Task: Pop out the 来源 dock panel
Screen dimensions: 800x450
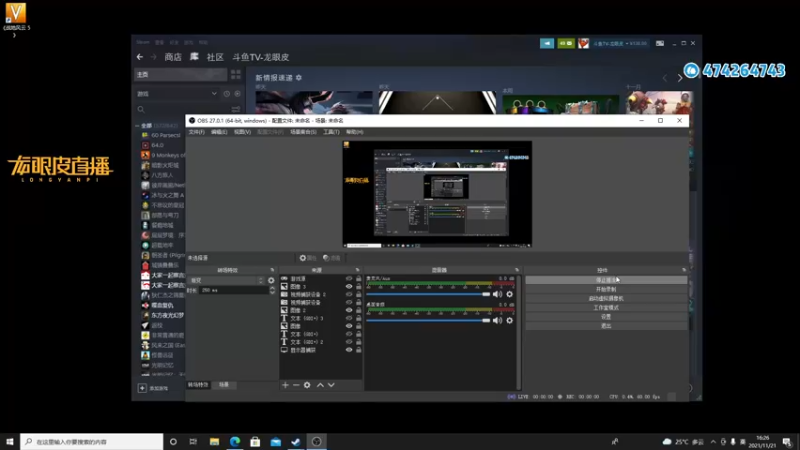Action: click(357, 270)
